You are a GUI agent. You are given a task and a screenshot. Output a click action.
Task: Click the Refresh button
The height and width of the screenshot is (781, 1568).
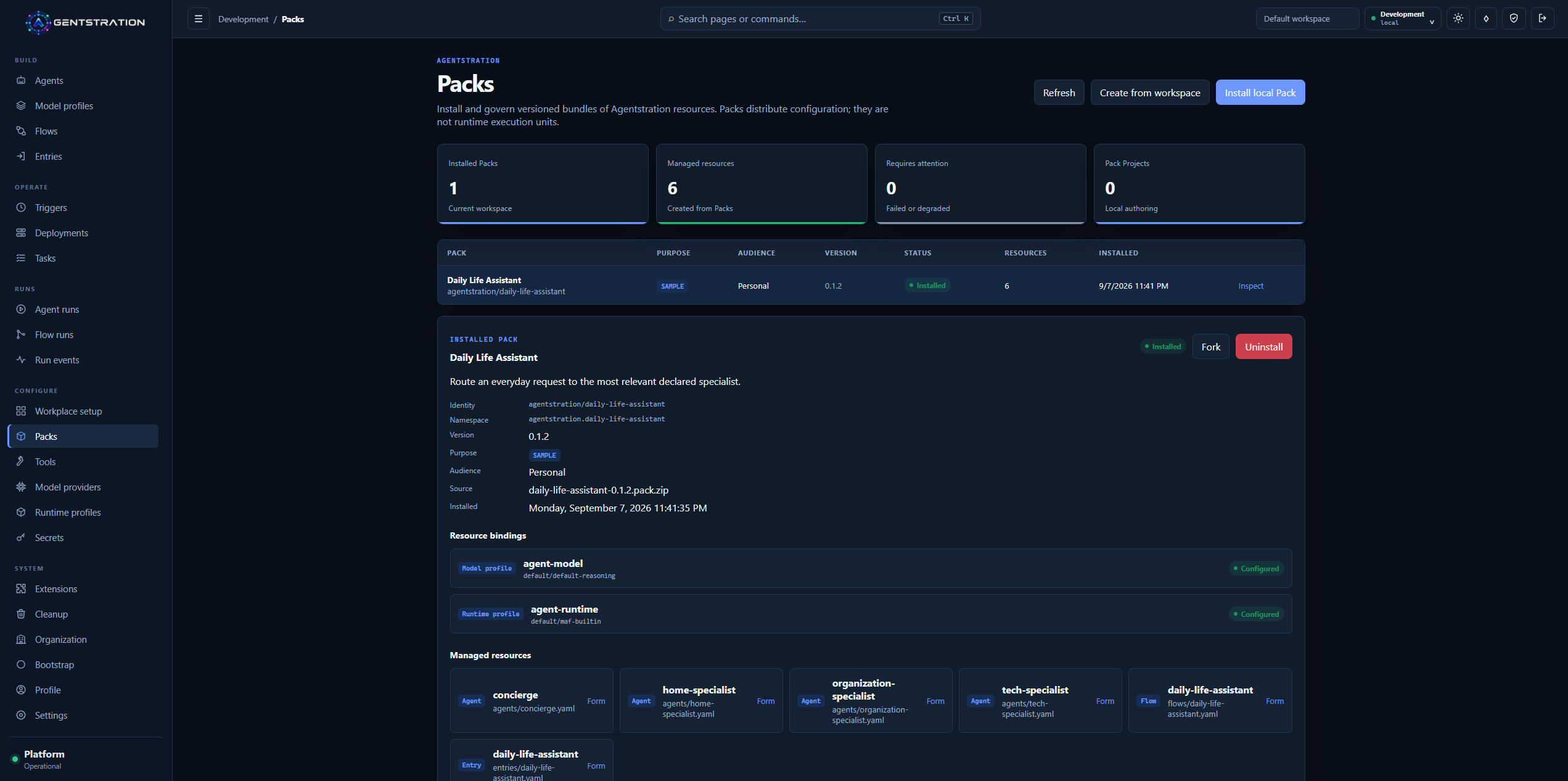coord(1059,93)
